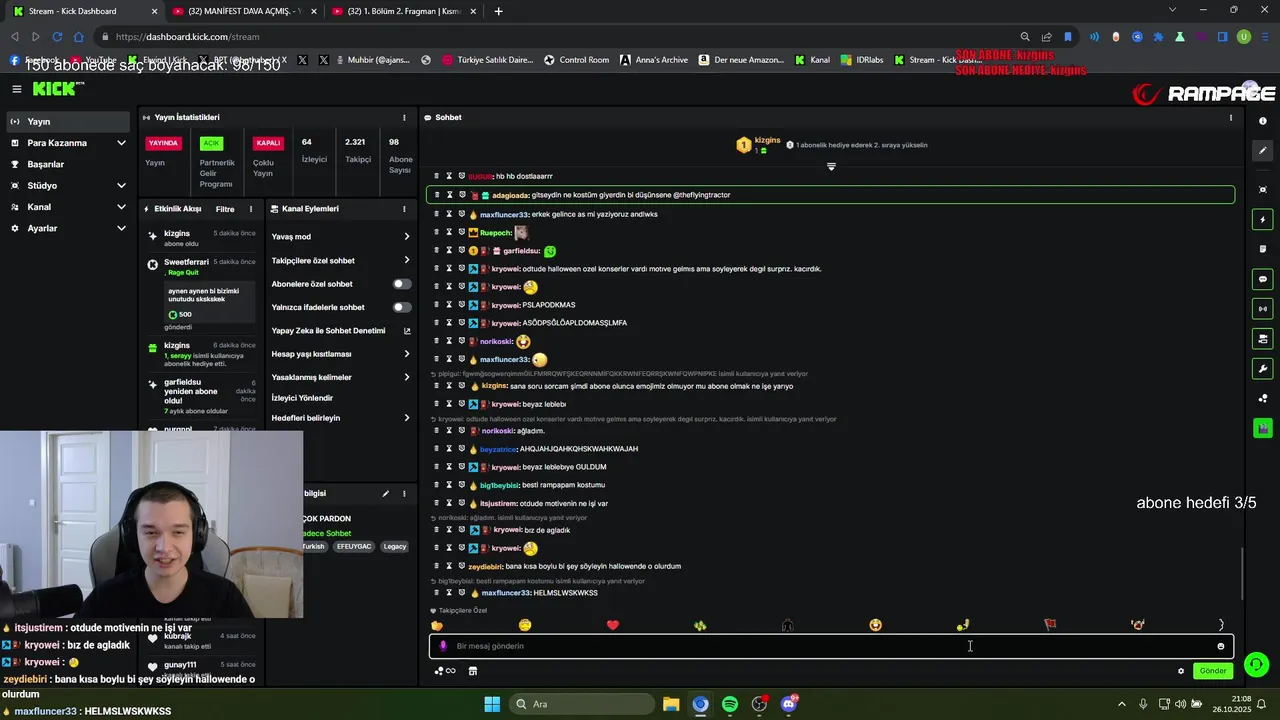Viewport: 1280px width, 720px height.
Task: Toggle Abonelere özel sohbet switch
Action: coord(402,284)
